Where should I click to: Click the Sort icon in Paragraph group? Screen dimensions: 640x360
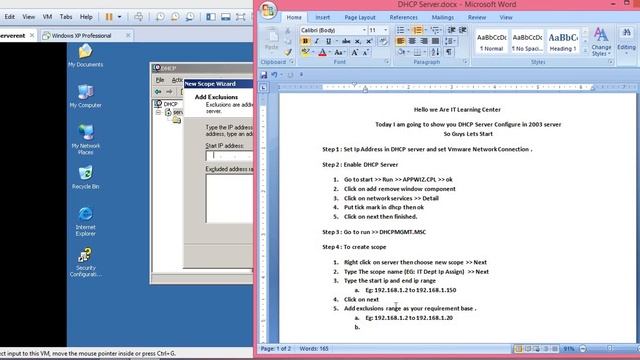436,52
